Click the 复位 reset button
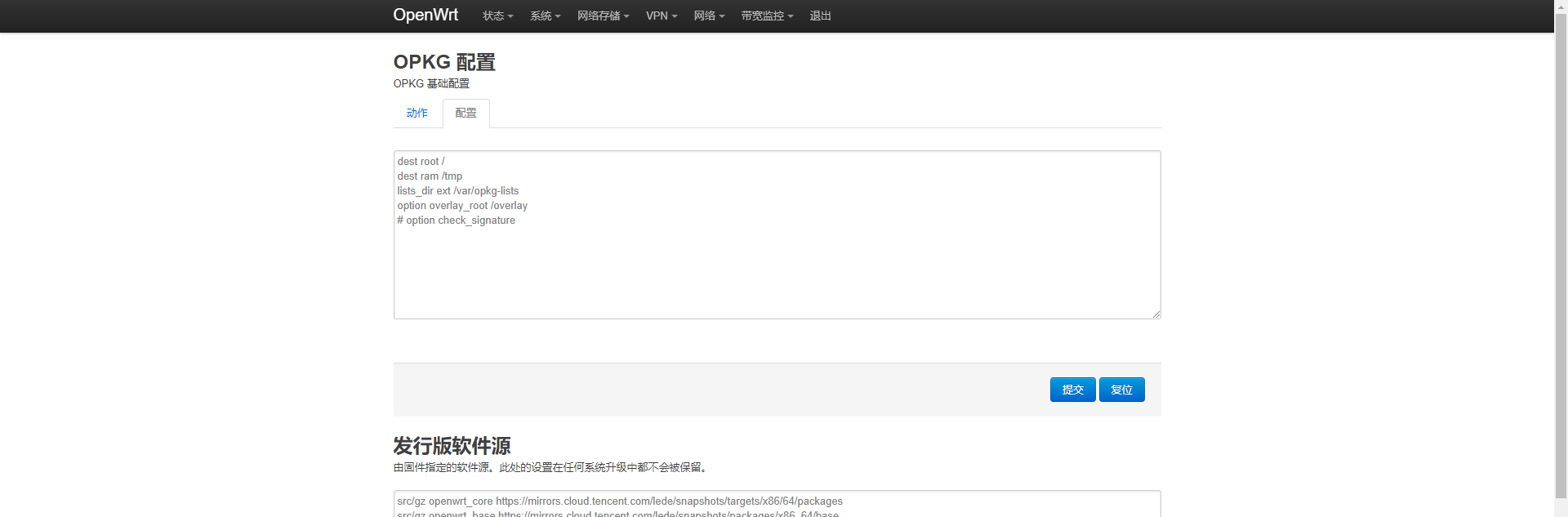Image resolution: width=1568 pixels, height=517 pixels. 1121,390
